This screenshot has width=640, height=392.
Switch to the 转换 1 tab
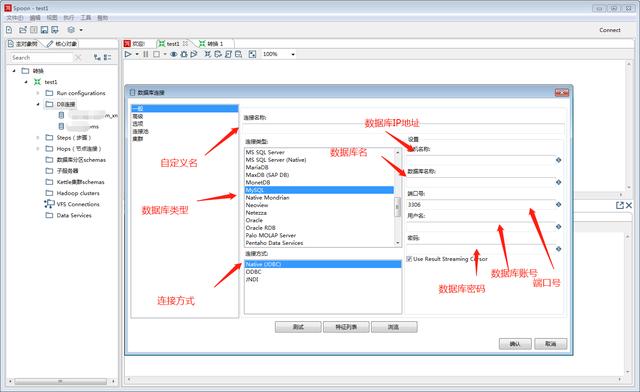coord(212,44)
